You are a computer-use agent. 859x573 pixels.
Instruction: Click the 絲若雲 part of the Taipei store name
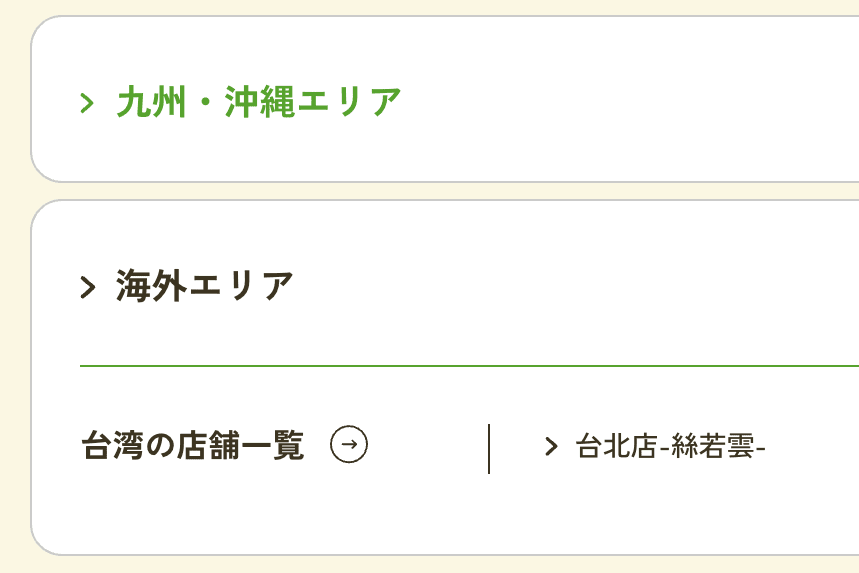pyautogui.click(x=712, y=446)
